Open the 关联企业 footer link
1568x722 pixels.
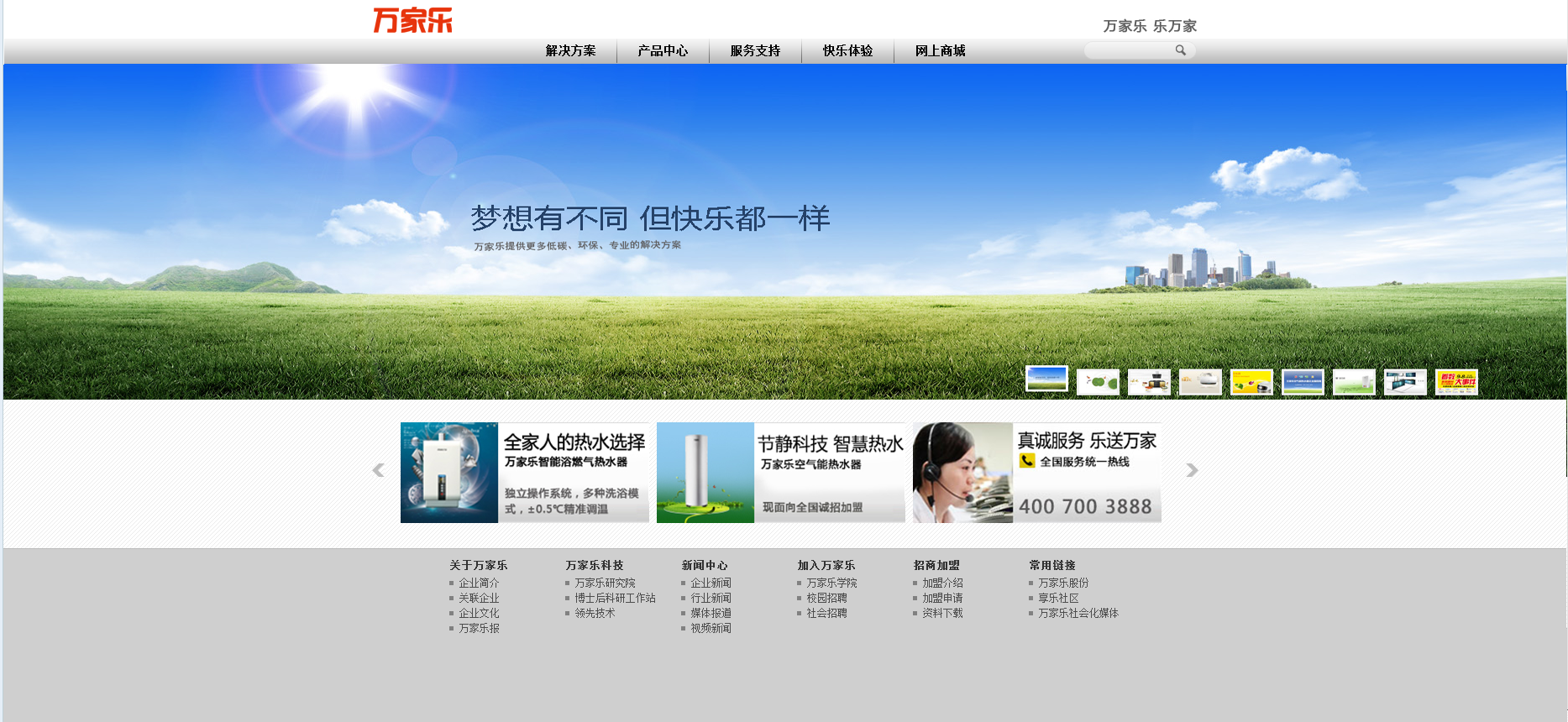click(479, 598)
